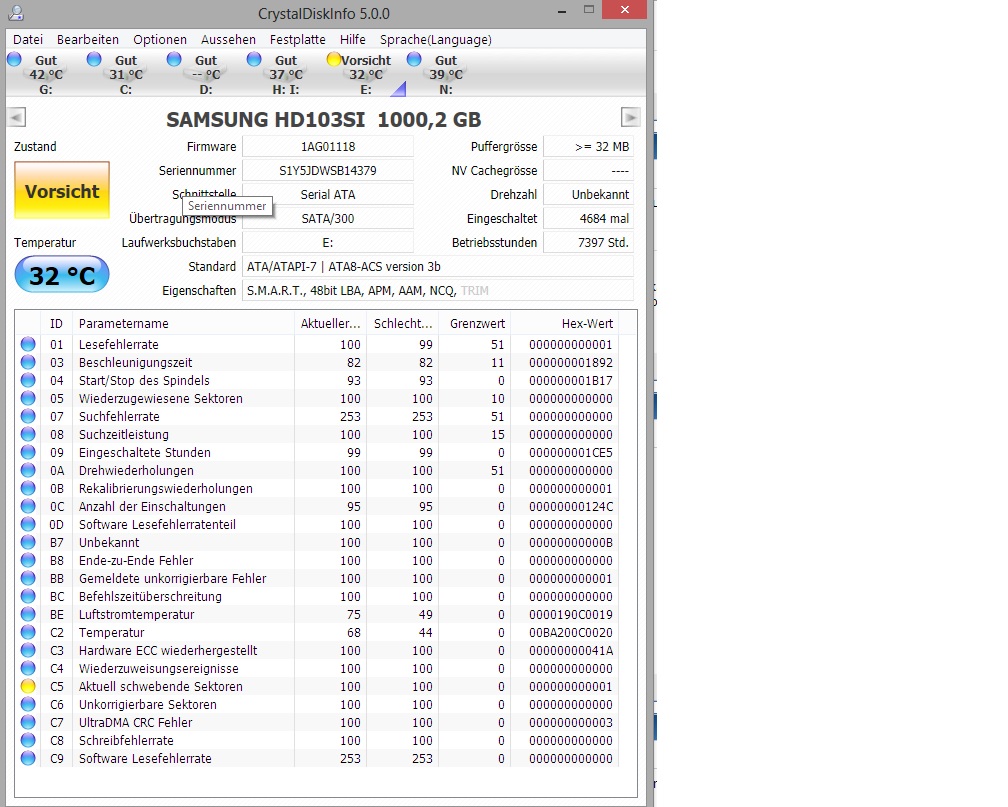Select drive D: status orb without temperature
Screen dimensions: 1008x807
(x=174, y=60)
